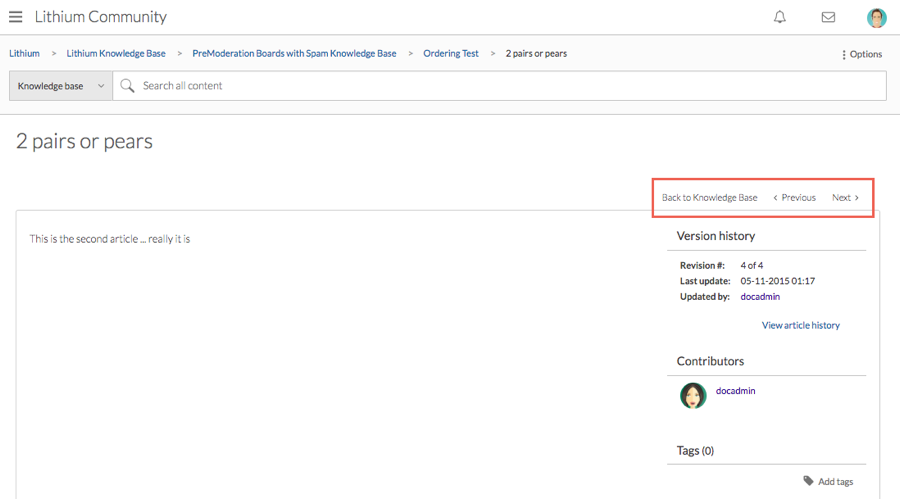Focus the Search all content field
900x499 pixels.
499,86
